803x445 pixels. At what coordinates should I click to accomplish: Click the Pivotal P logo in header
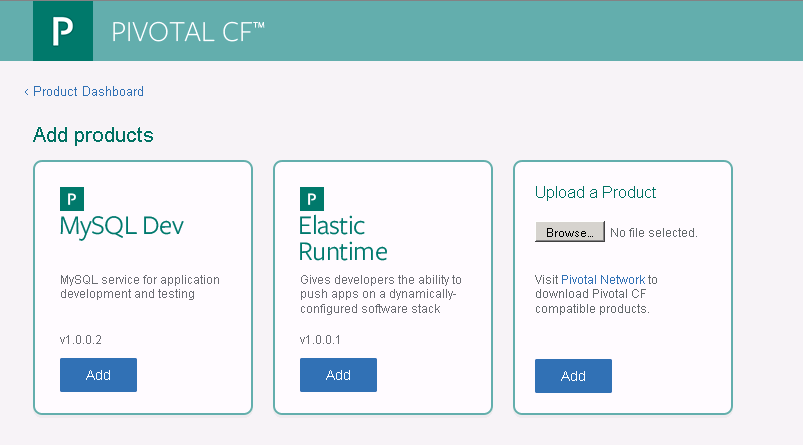pos(63,32)
